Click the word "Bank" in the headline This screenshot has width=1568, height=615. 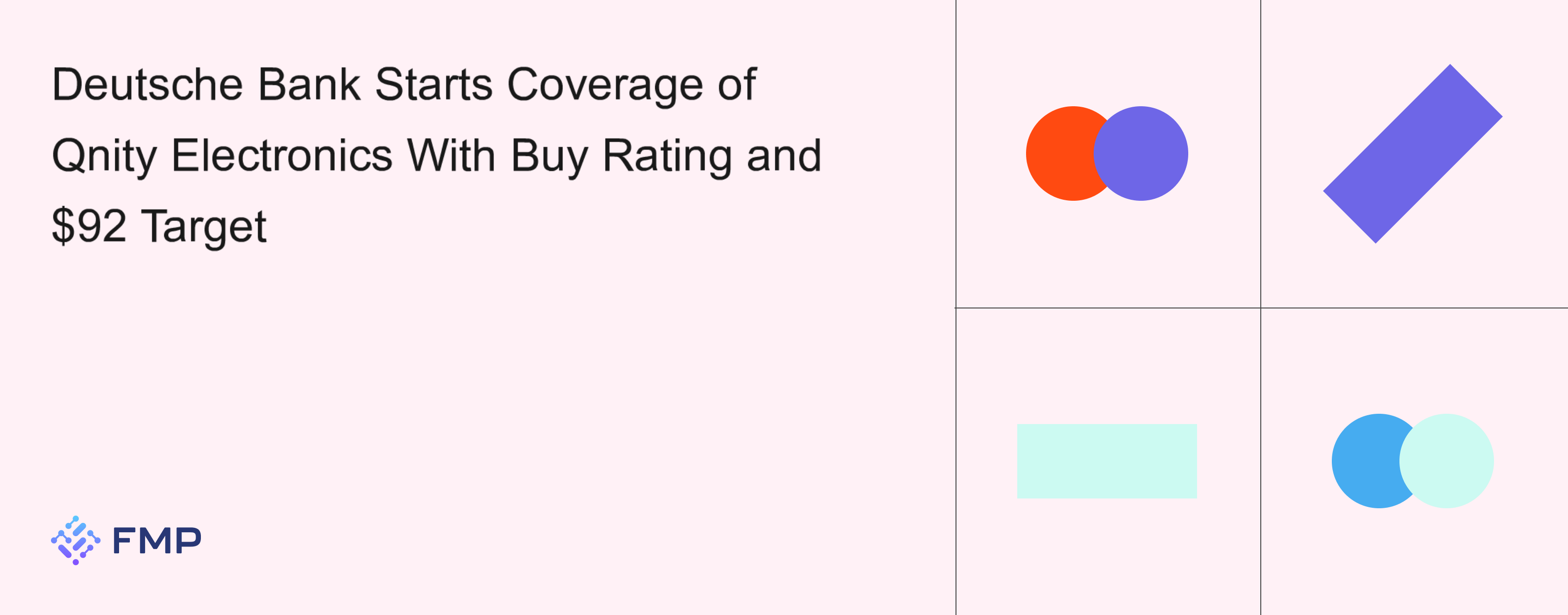(x=309, y=85)
